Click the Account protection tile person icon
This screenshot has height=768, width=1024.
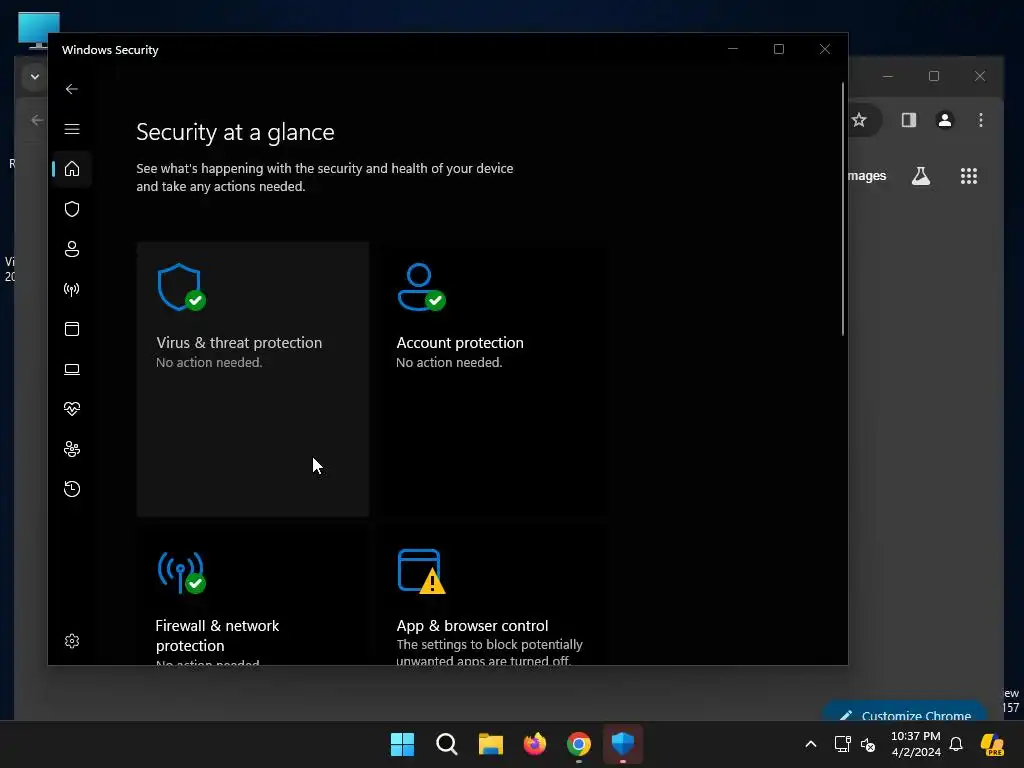[421, 287]
